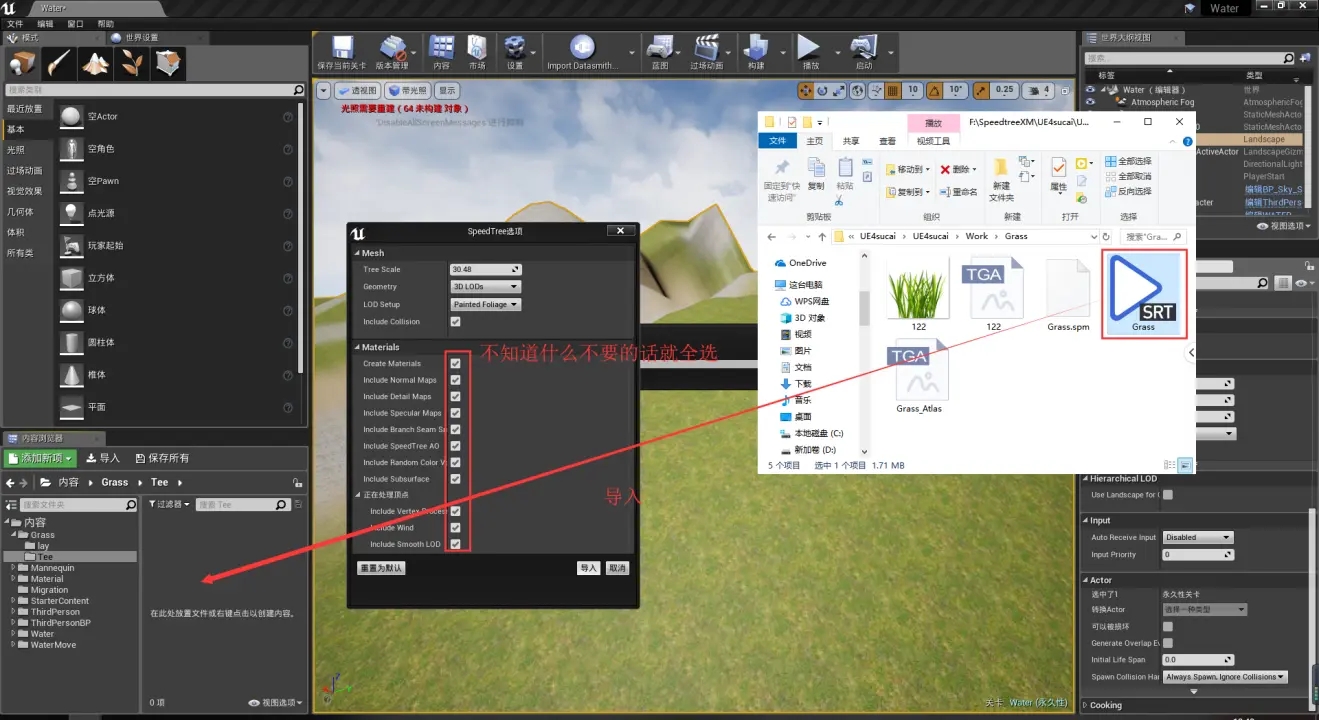
Task: Open the Edit (编辑) menu in Unreal
Action: pyautogui.click(x=45, y=24)
